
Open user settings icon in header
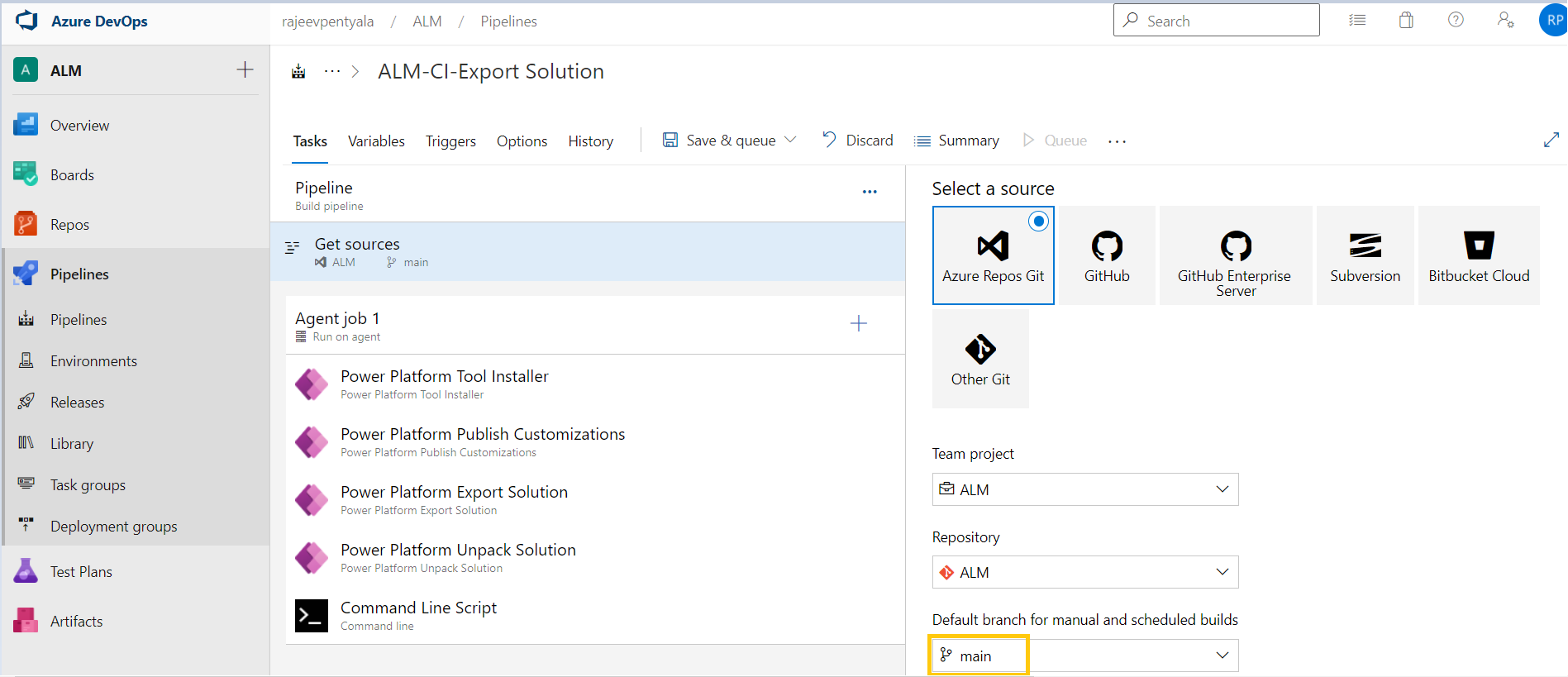click(1505, 20)
